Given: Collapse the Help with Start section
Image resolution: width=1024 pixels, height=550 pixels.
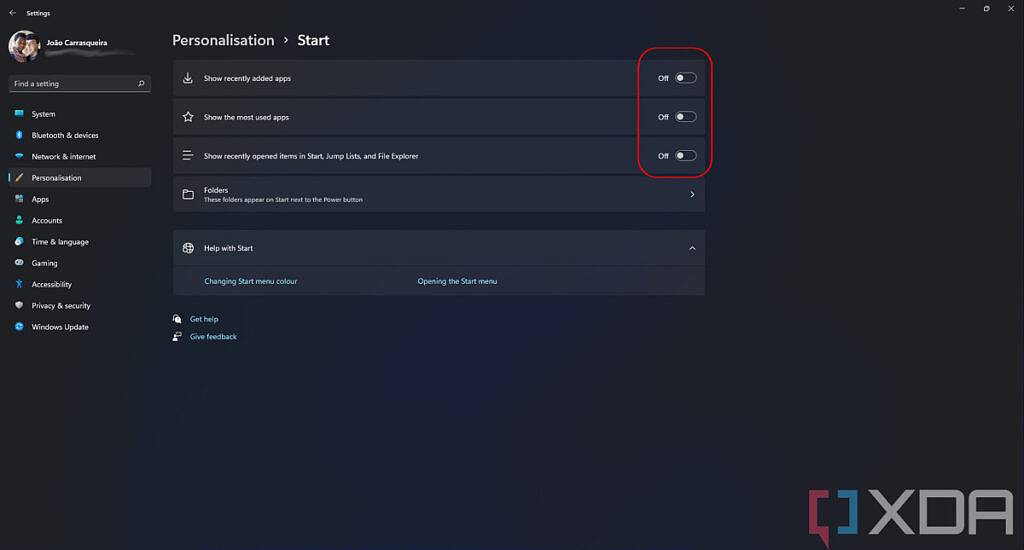Looking at the screenshot, I should pos(692,248).
